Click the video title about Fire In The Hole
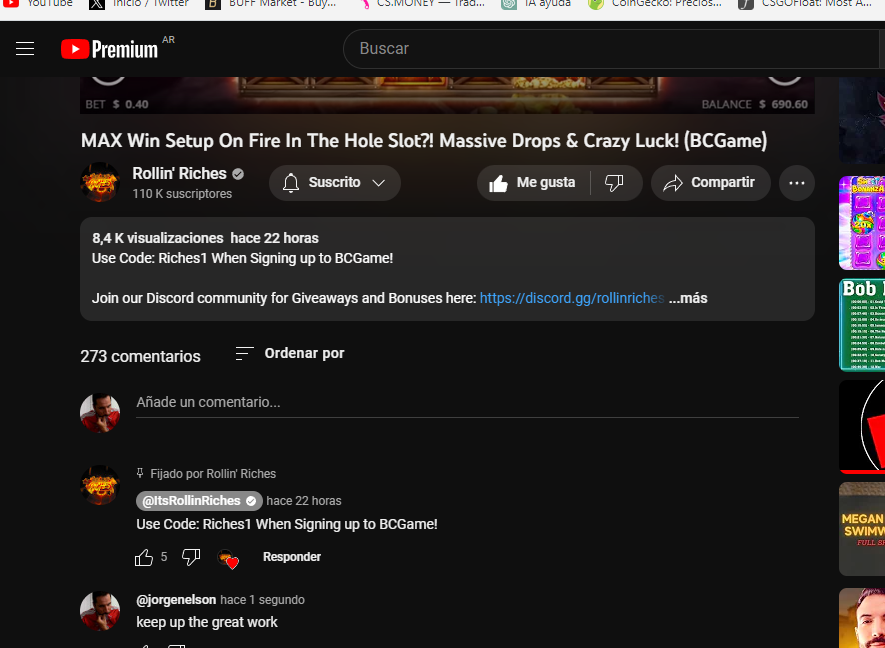Viewport: 885px width, 648px height. click(424, 141)
